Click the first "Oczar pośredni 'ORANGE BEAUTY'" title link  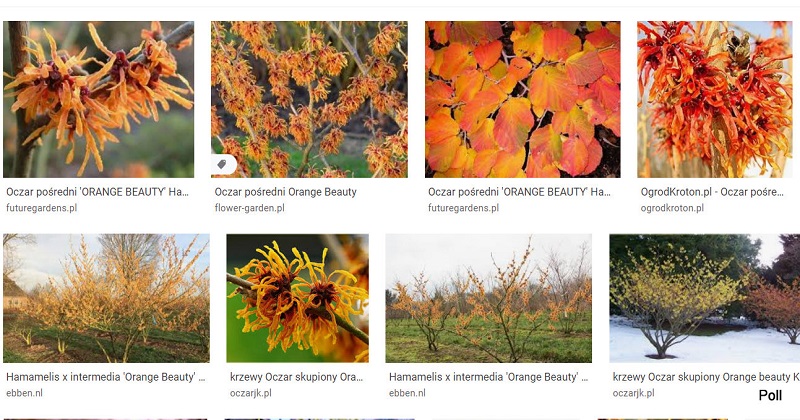point(97,192)
